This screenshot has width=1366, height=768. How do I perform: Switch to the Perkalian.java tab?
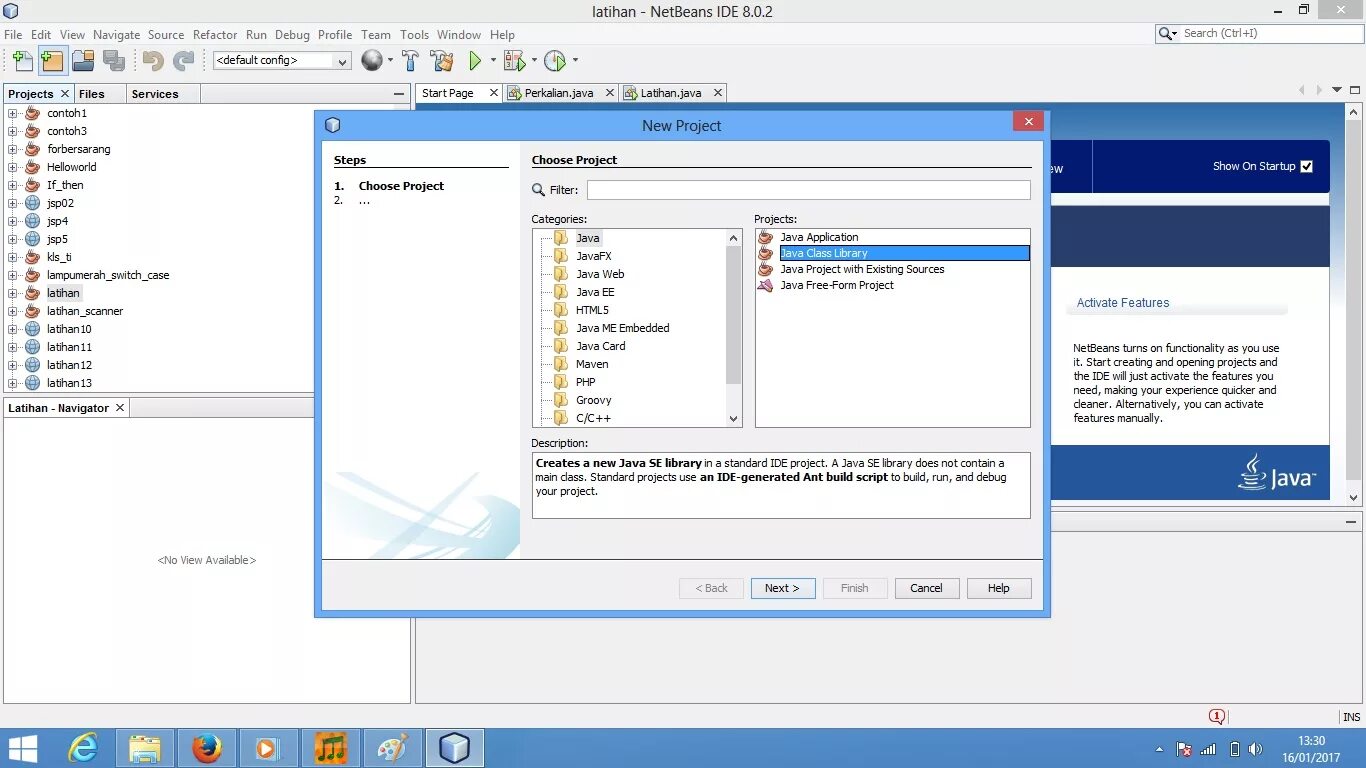(559, 93)
